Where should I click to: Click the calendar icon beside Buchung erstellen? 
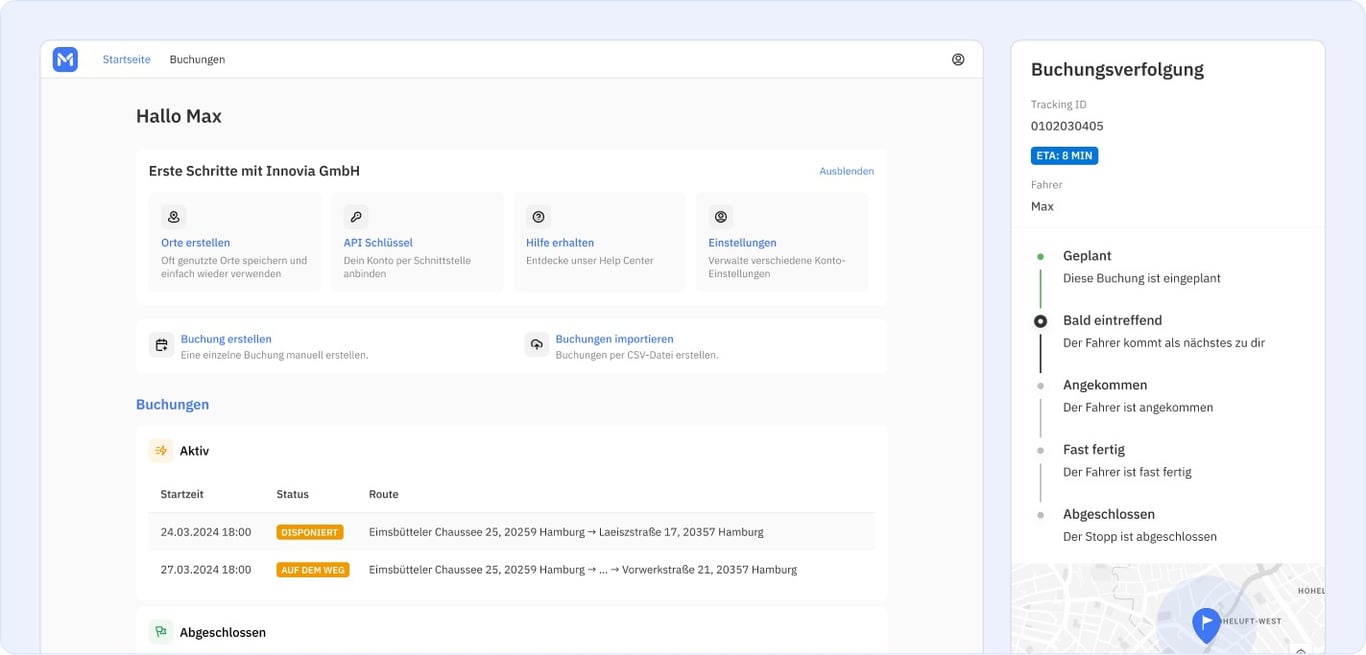tap(161, 345)
